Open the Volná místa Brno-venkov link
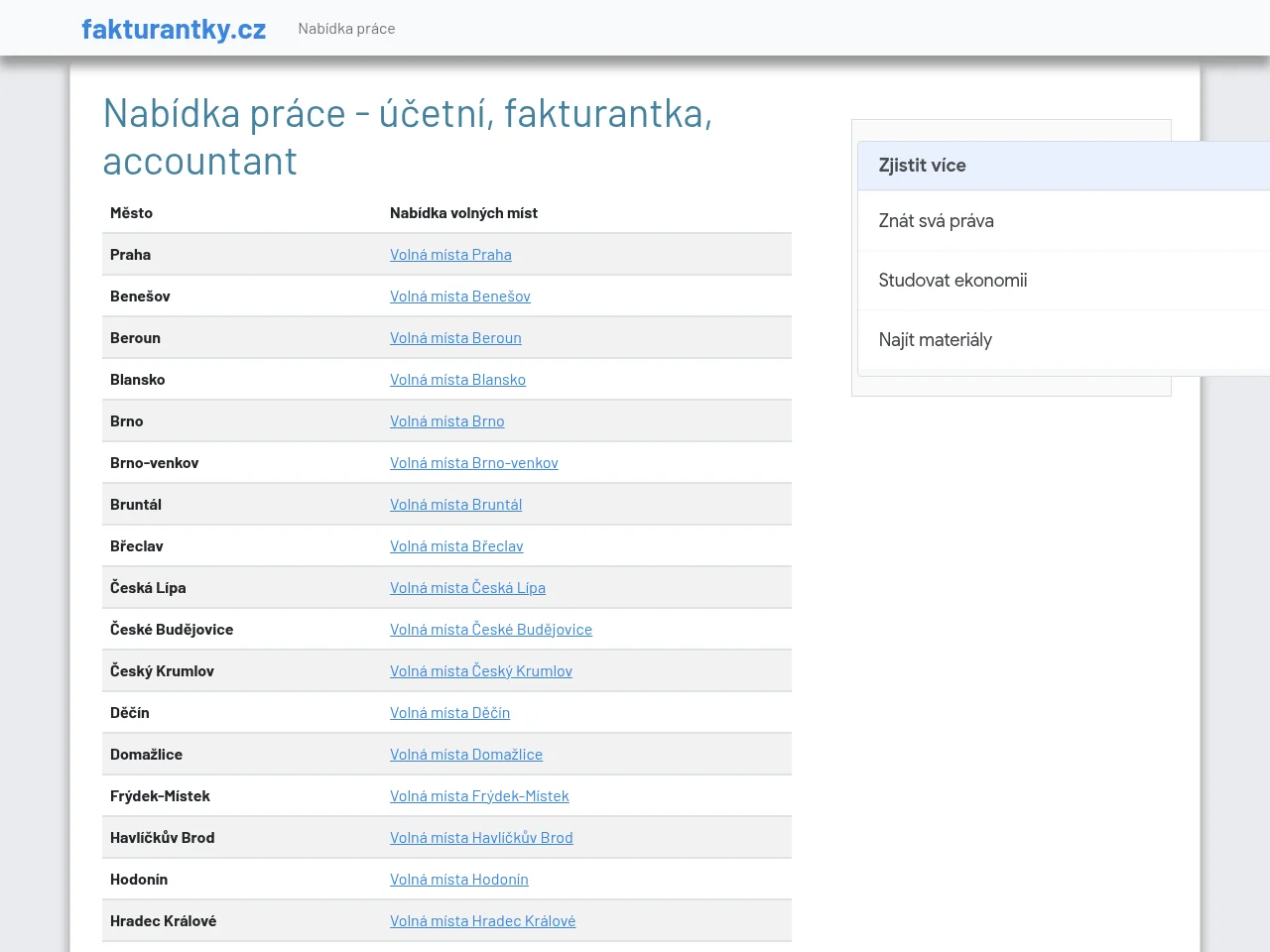Screen dimensions: 1270x952 coord(473,463)
